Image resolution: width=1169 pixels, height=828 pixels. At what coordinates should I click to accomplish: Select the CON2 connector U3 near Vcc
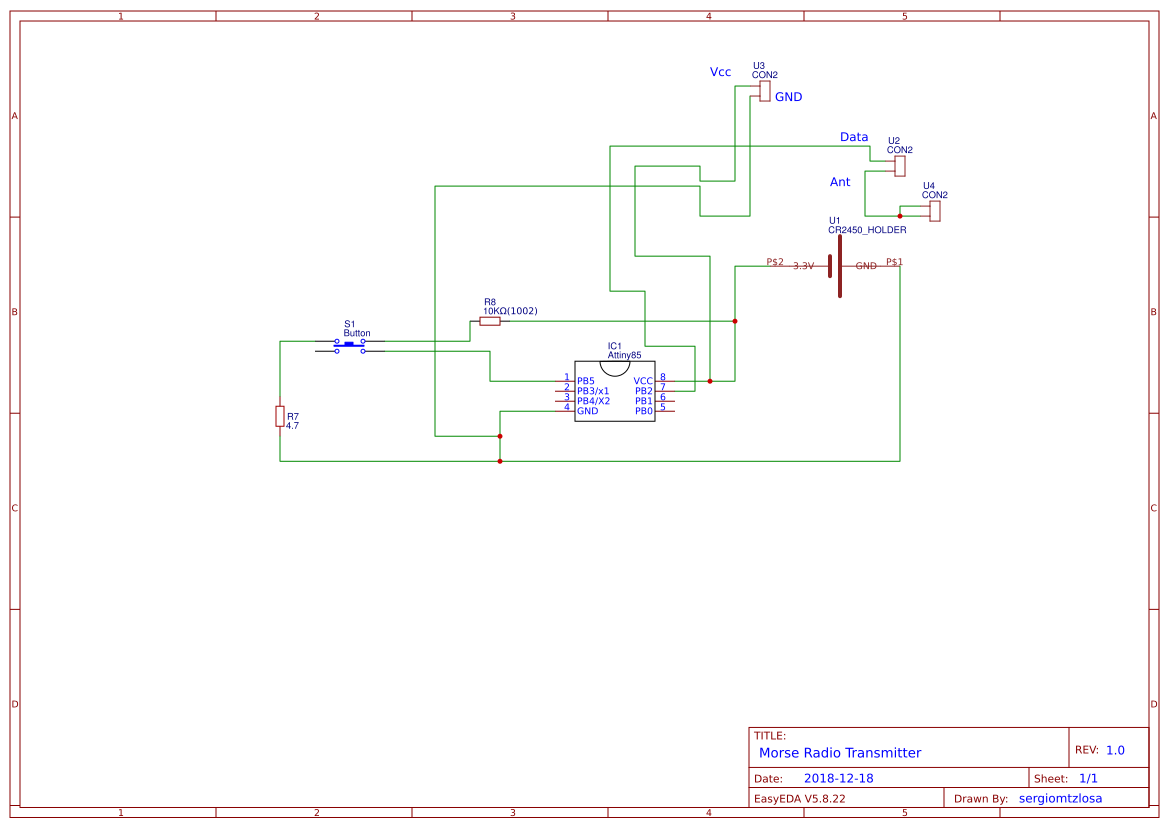click(763, 92)
